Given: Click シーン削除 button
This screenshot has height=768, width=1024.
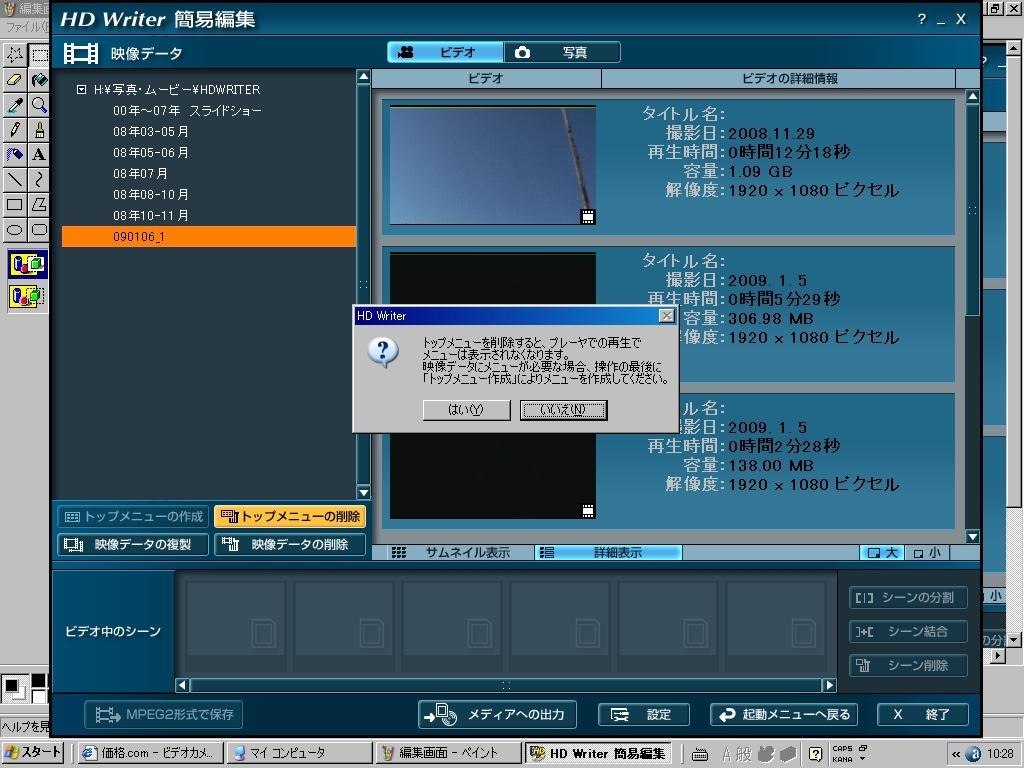Looking at the screenshot, I should coord(908,665).
